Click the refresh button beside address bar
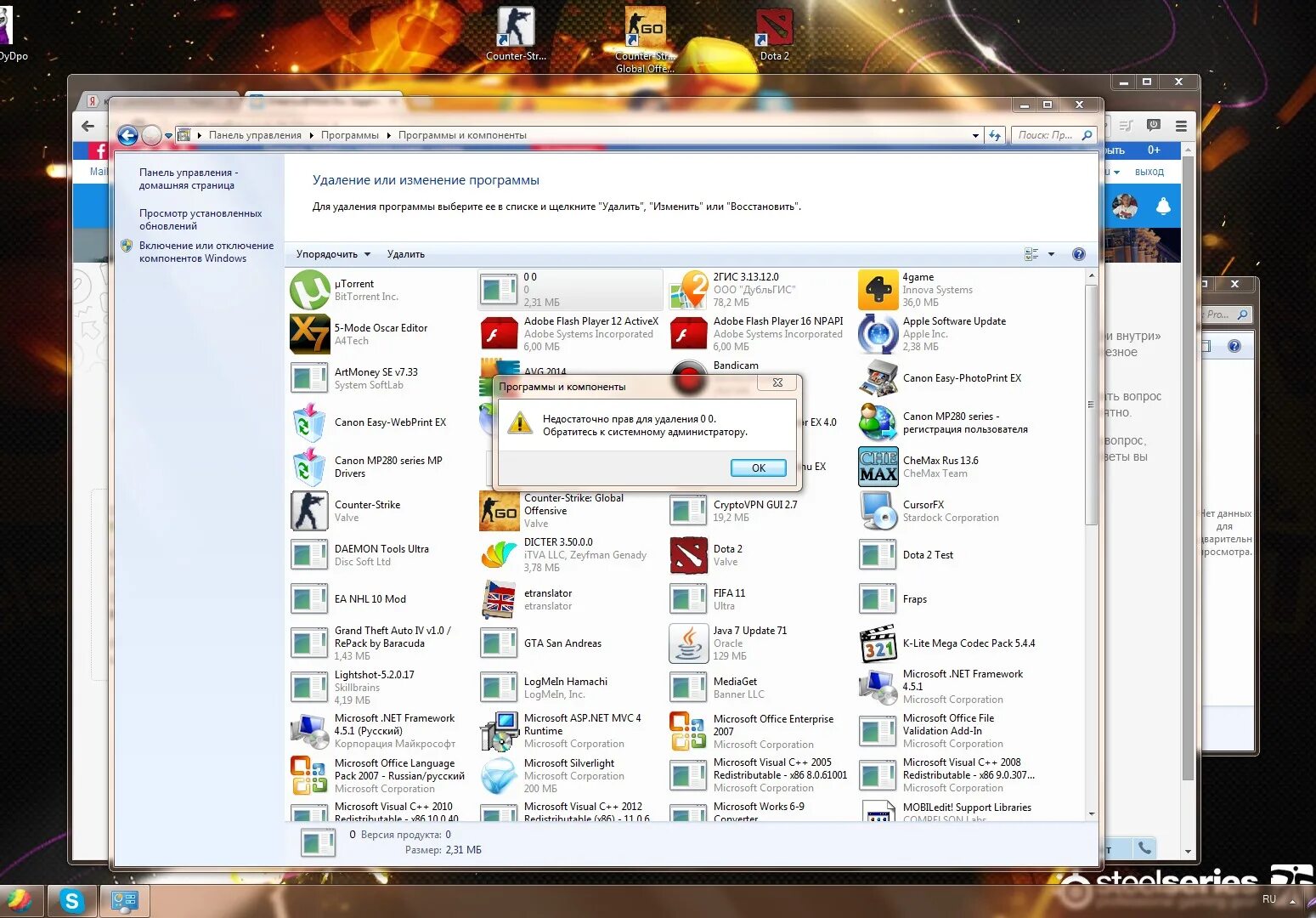Screen dimensions: 1316x918 tap(995, 135)
